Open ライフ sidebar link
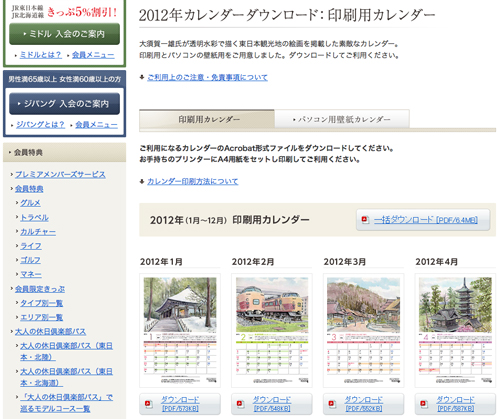The width and height of the screenshot is (500, 419). pos(31,246)
